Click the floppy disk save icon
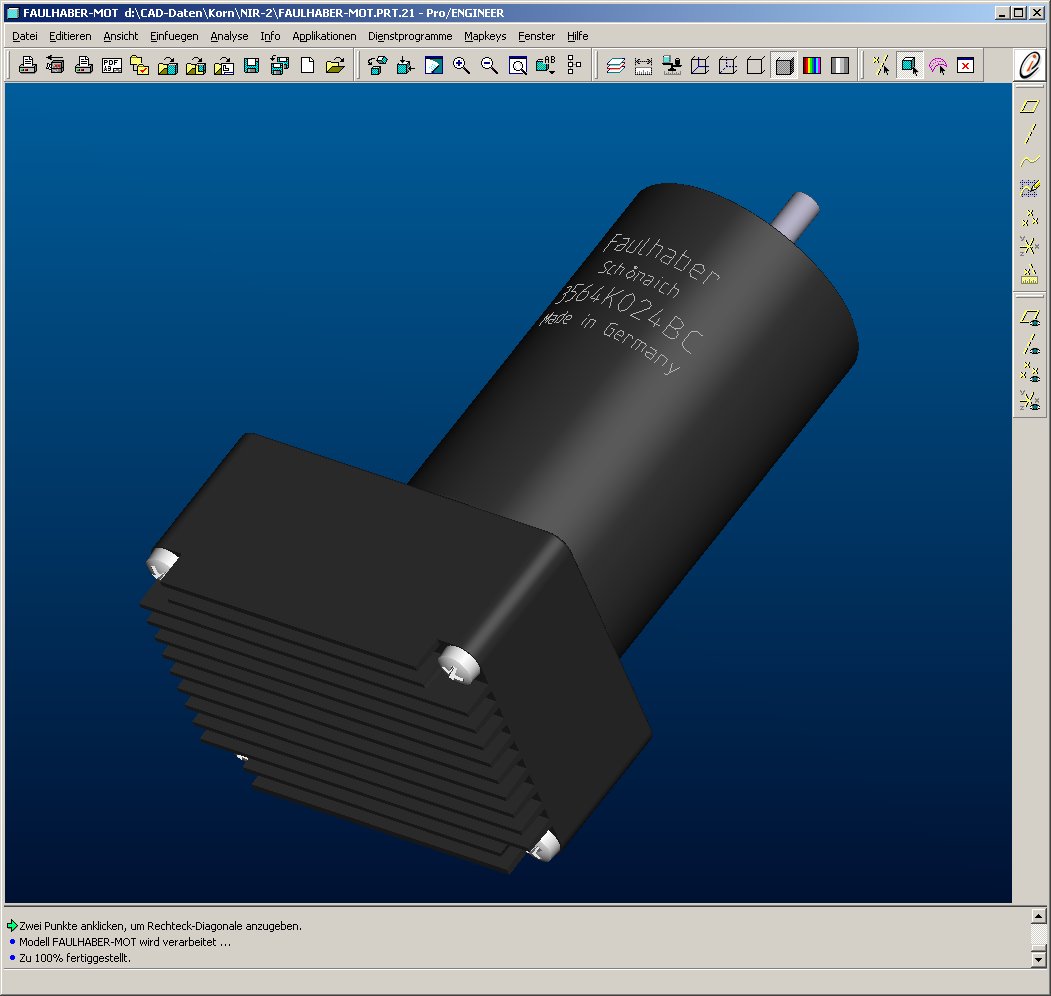 point(251,65)
